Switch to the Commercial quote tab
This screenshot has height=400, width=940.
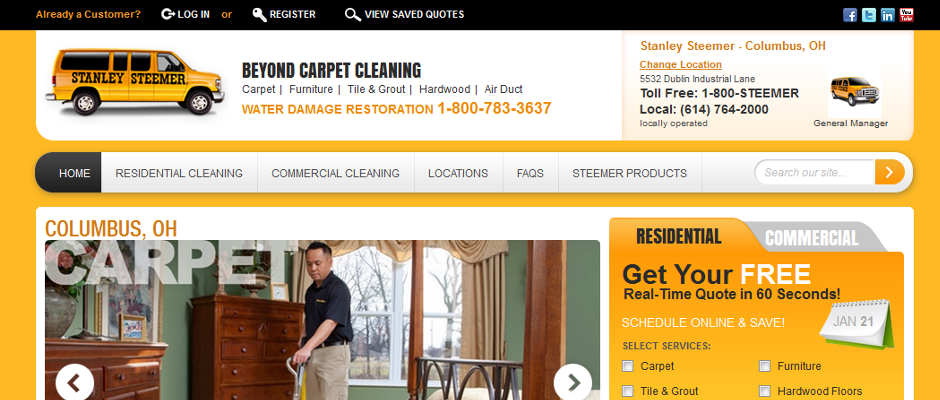tap(811, 238)
